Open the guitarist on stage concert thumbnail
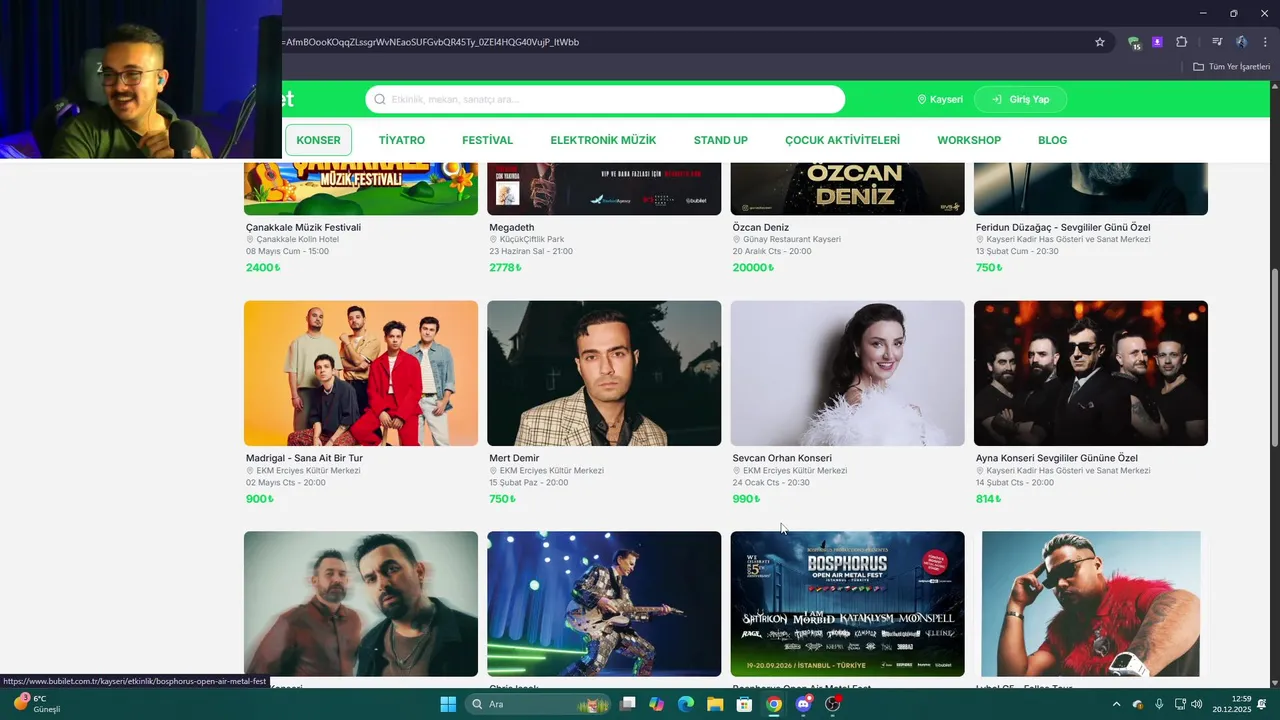Image resolution: width=1280 pixels, height=720 pixels. click(604, 604)
